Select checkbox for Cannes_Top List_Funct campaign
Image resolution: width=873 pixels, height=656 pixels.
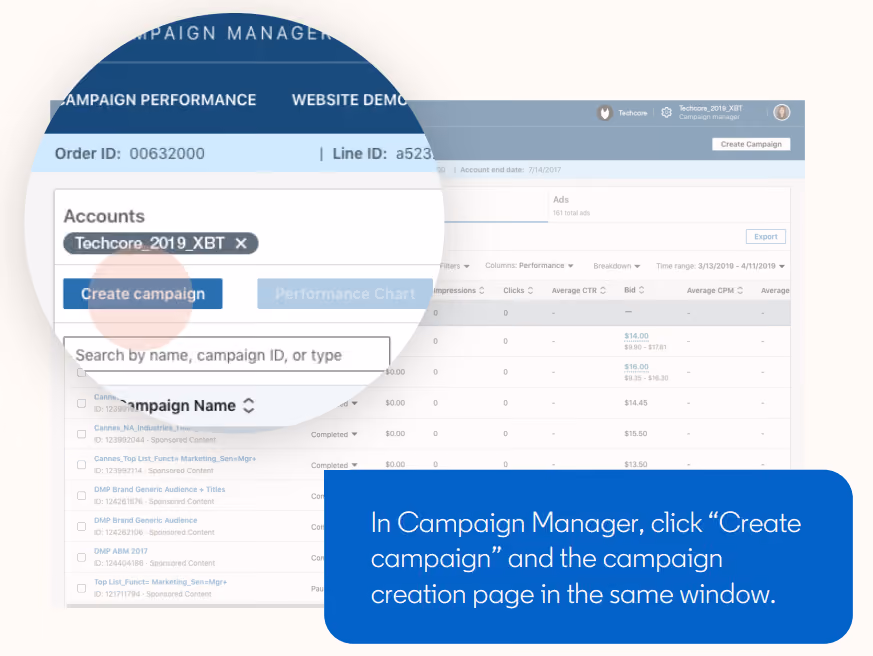coord(81,464)
